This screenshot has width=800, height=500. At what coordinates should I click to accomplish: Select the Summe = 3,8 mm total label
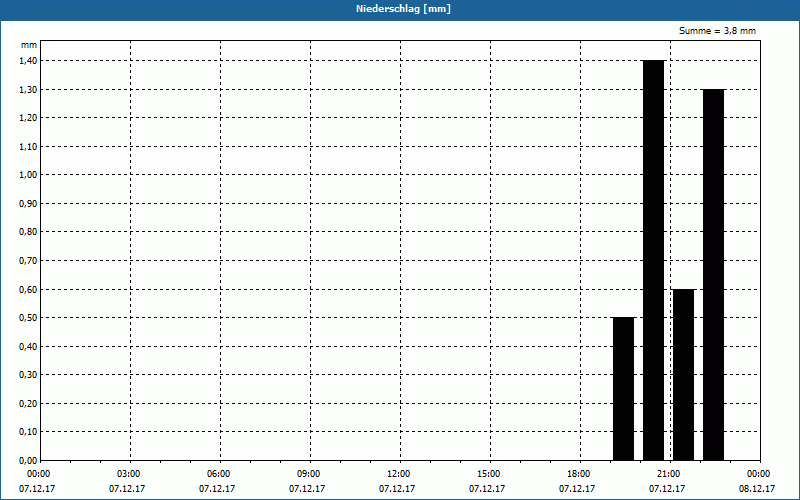pos(717,31)
